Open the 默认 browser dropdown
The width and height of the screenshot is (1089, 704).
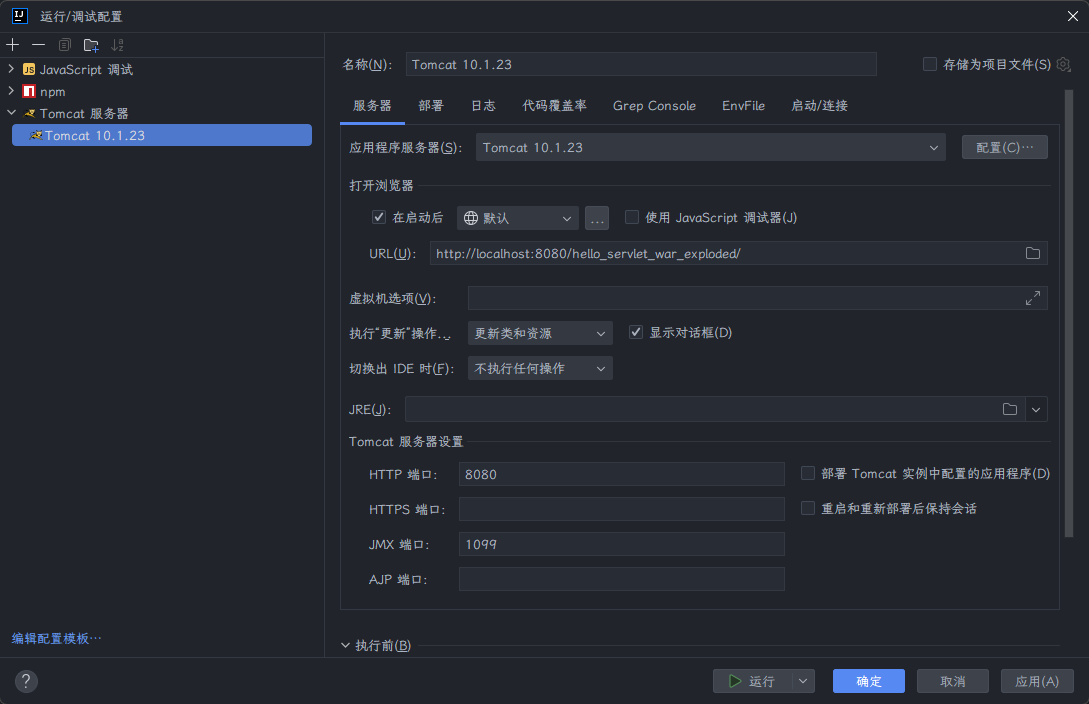[517, 218]
